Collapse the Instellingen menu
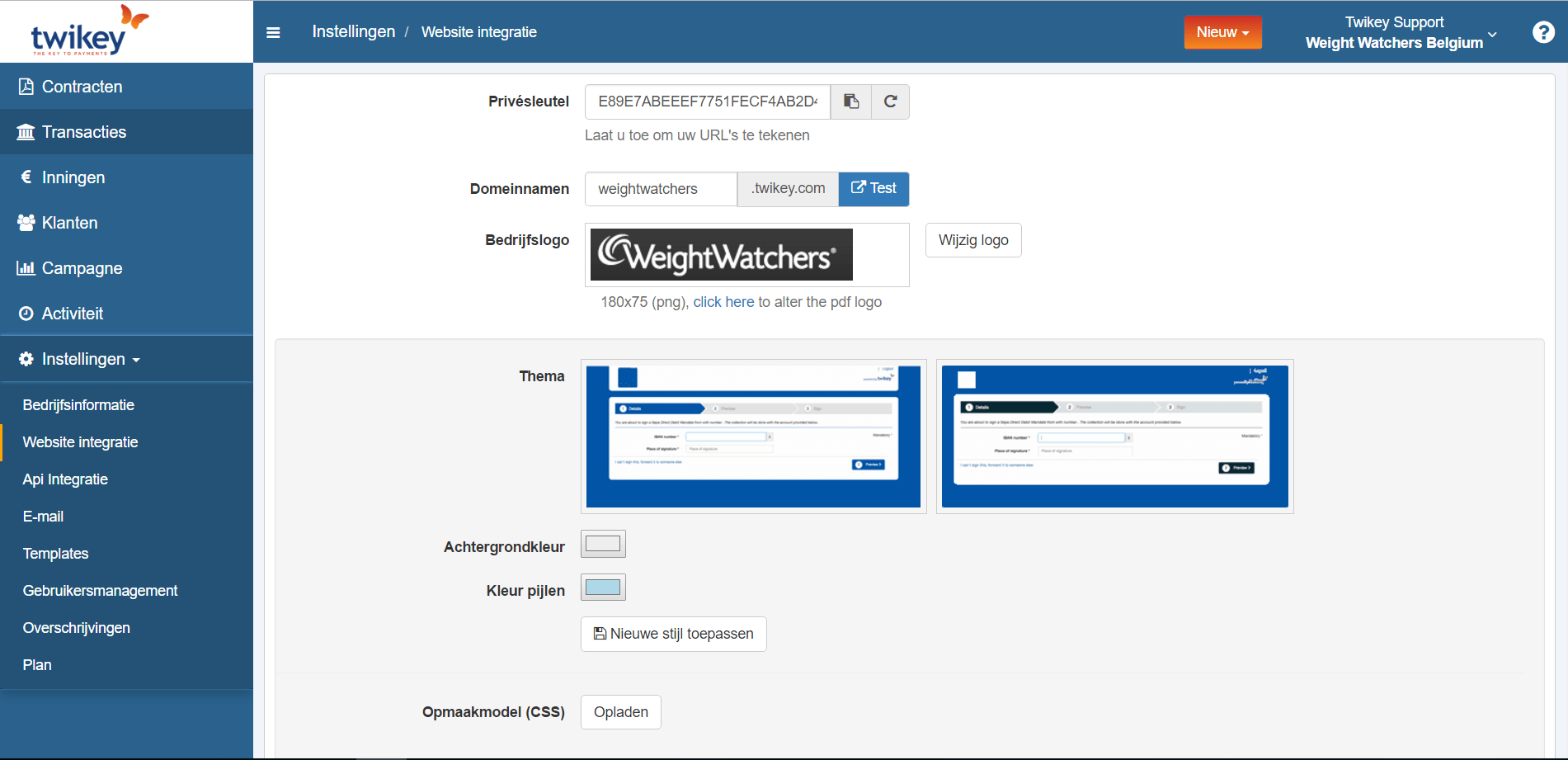Viewport: 1568px width, 760px height. click(126, 359)
